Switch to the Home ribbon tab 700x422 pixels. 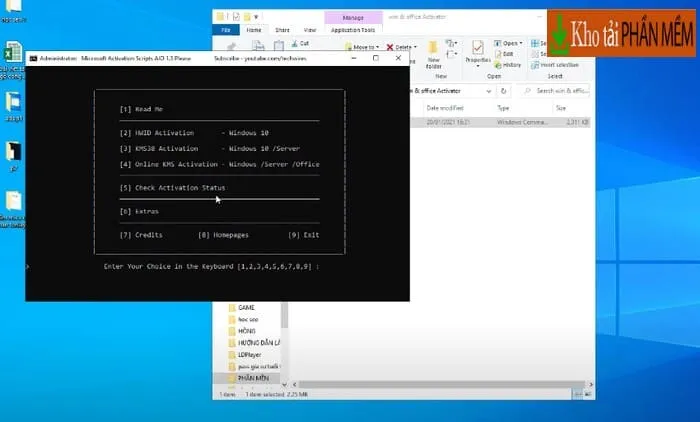pyautogui.click(x=254, y=30)
